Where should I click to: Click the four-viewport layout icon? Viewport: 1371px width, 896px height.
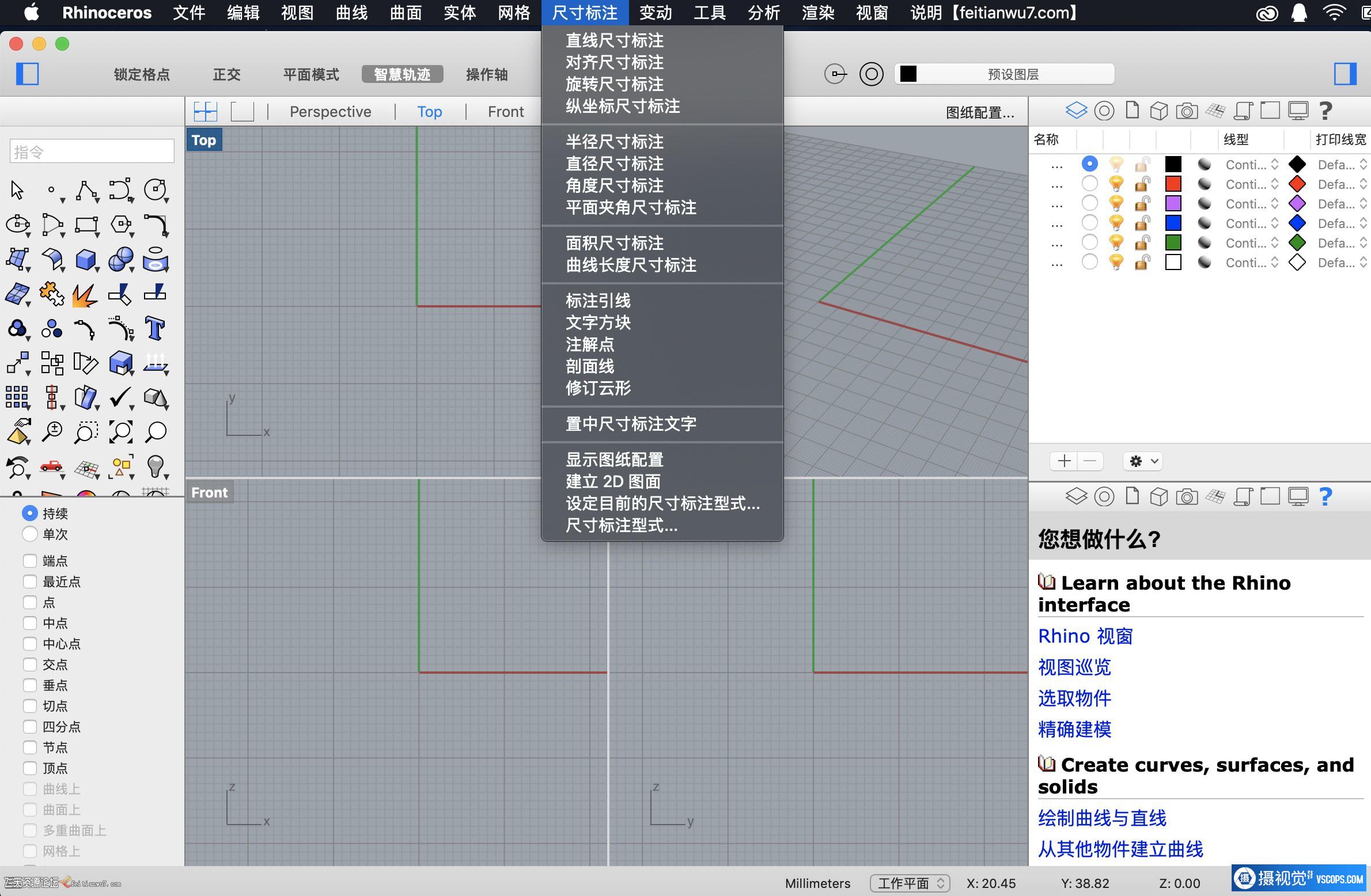pyautogui.click(x=206, y=111)
